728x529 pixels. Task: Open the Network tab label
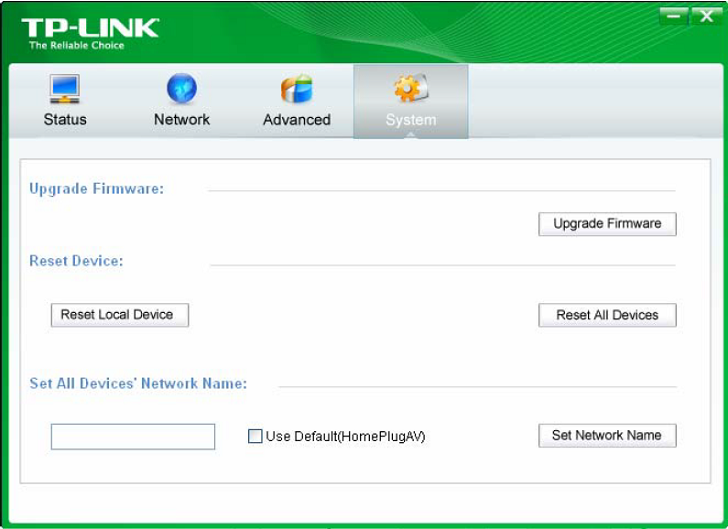point(181,120)
